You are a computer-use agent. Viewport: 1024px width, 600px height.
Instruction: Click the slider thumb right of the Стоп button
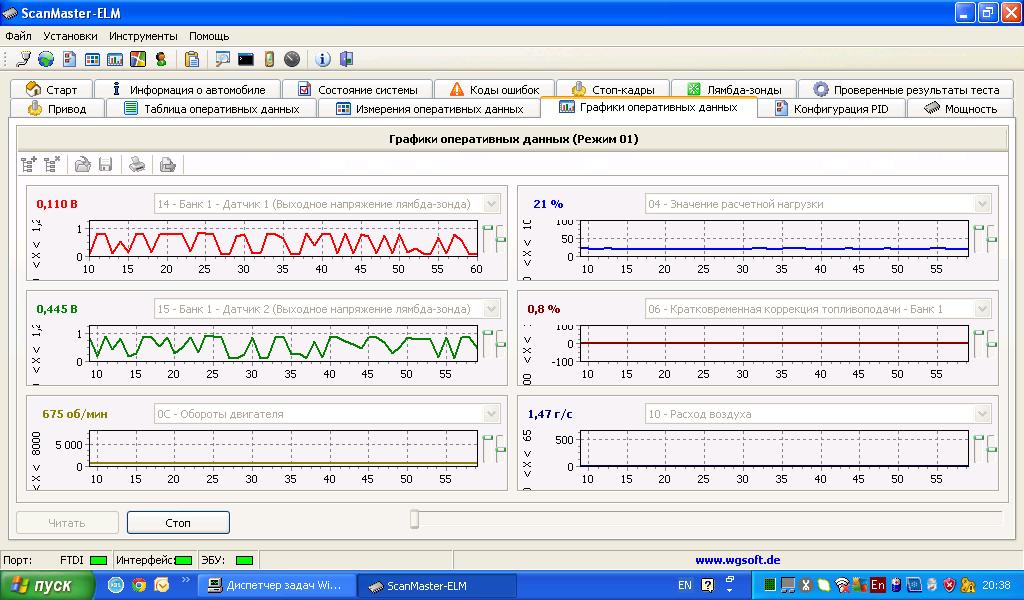(x=414, y=519)
